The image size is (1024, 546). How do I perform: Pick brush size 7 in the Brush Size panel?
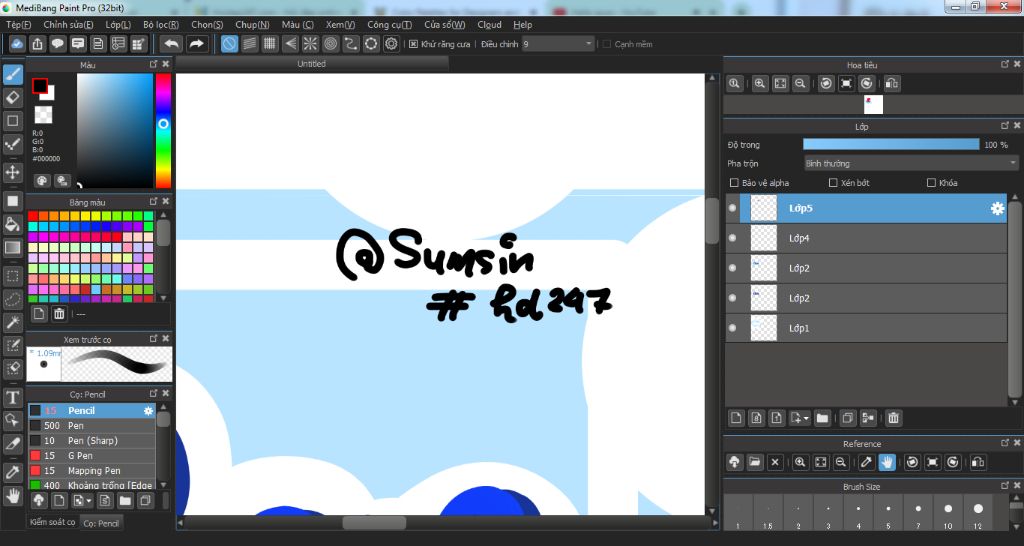(918, 513)
